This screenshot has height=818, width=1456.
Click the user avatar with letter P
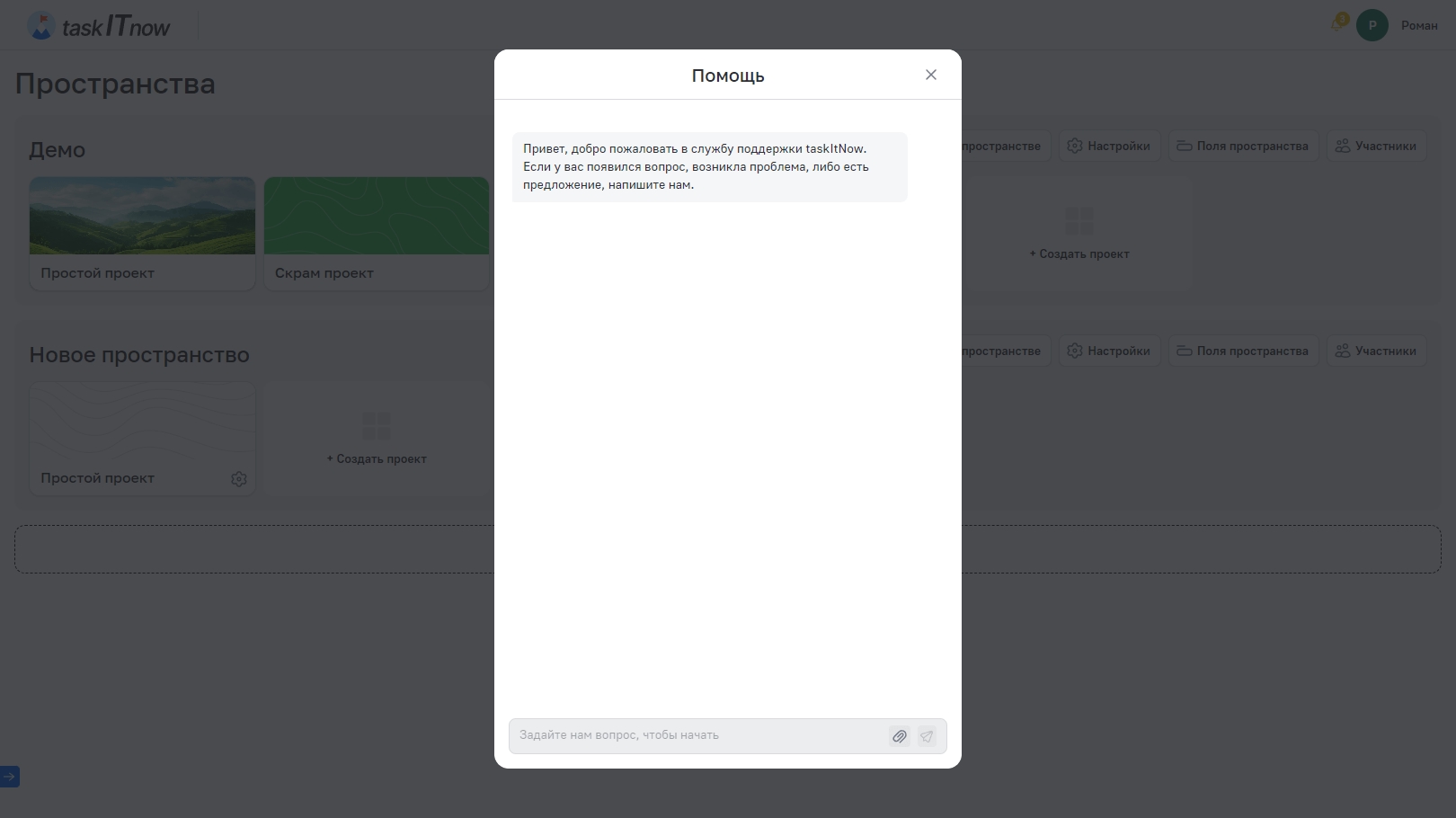tap(1372, 25)
